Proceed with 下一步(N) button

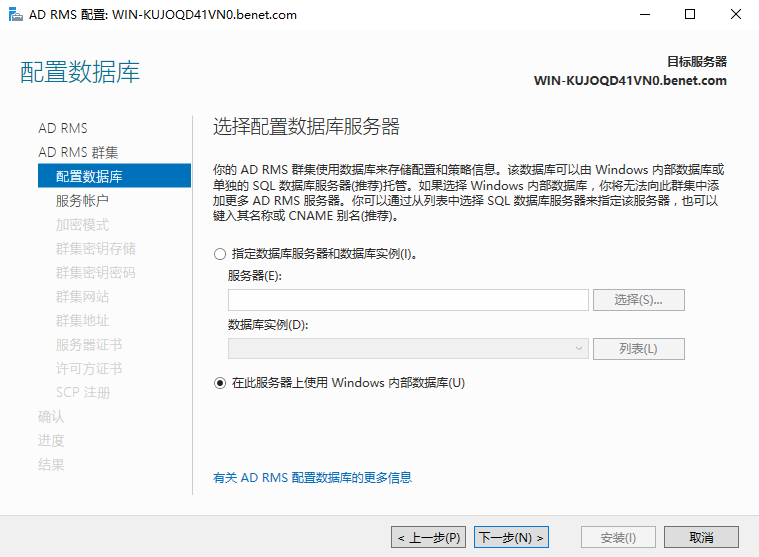511,537
